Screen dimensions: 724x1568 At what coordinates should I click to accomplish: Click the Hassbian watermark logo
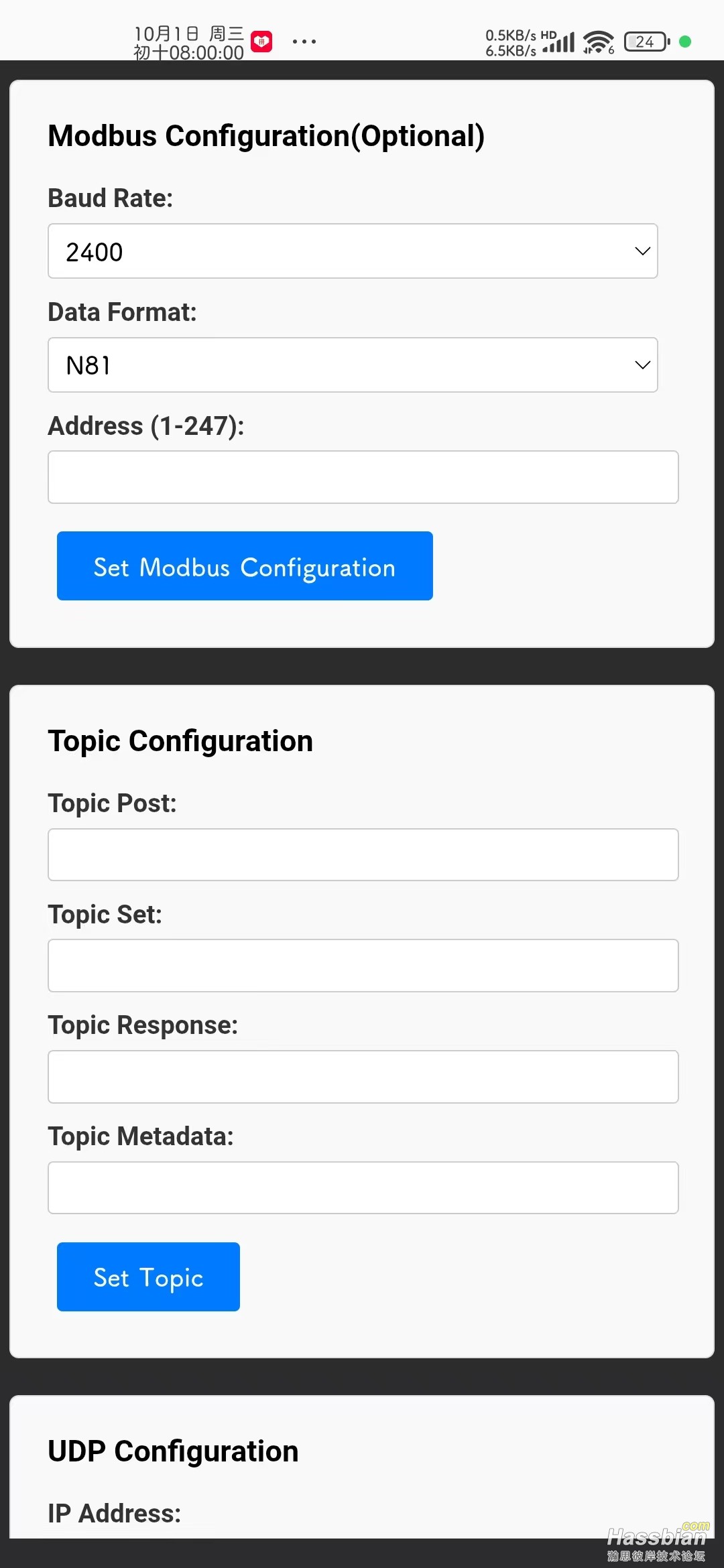[x=657, y=1543]
